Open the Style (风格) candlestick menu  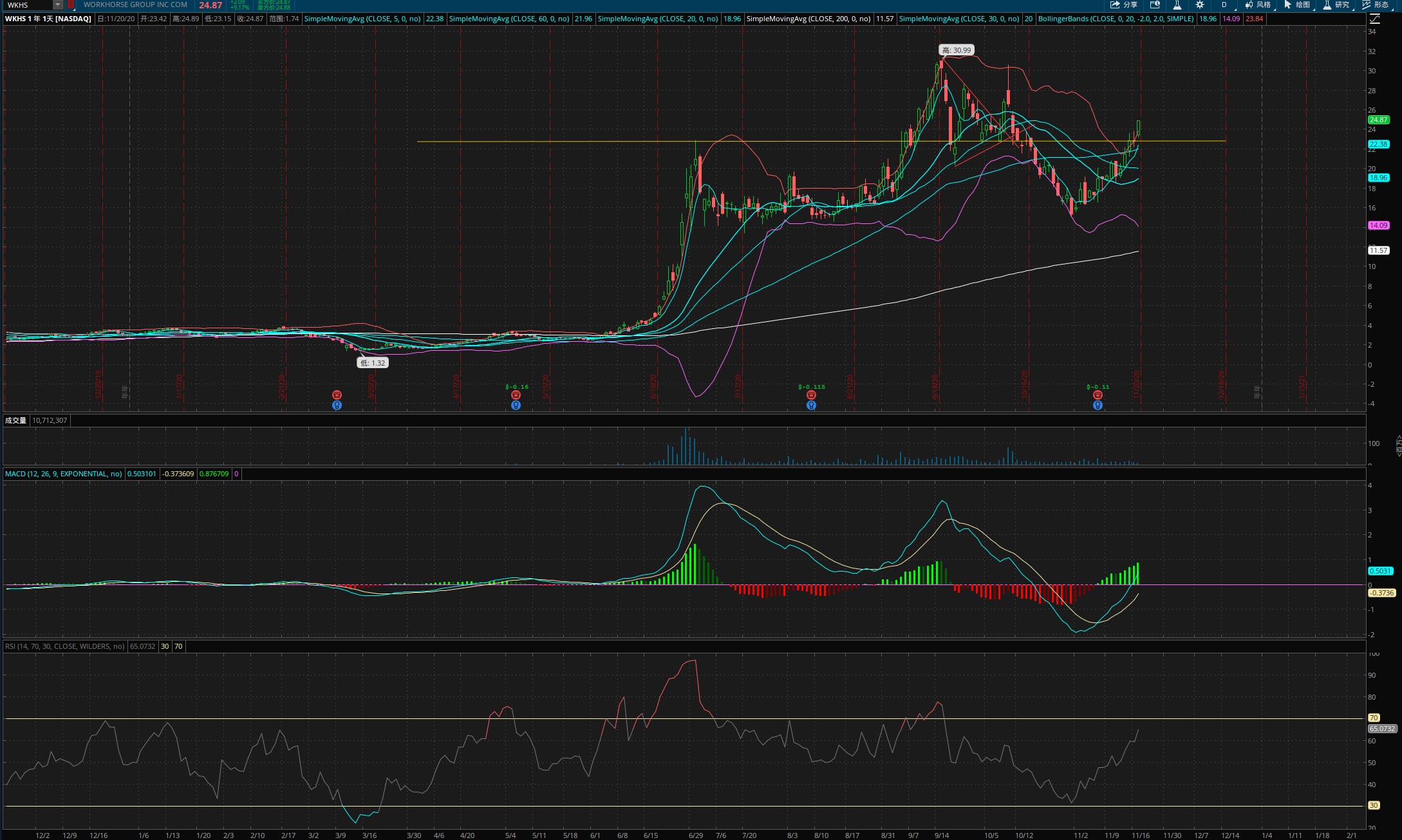pyautogui.click(x=1258, y=5)
